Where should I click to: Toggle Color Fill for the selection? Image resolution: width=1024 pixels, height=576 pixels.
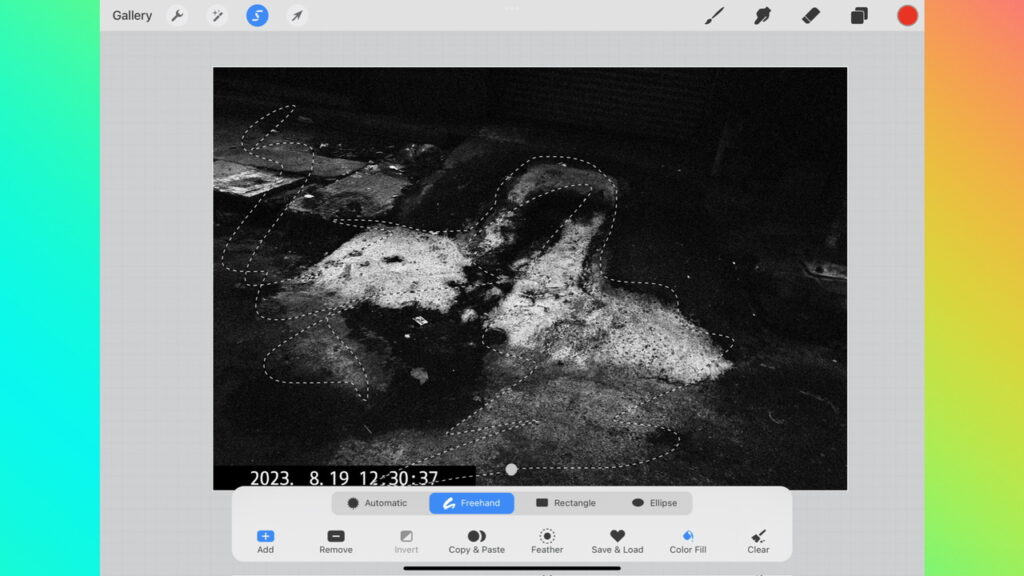[x=688, y=541]
